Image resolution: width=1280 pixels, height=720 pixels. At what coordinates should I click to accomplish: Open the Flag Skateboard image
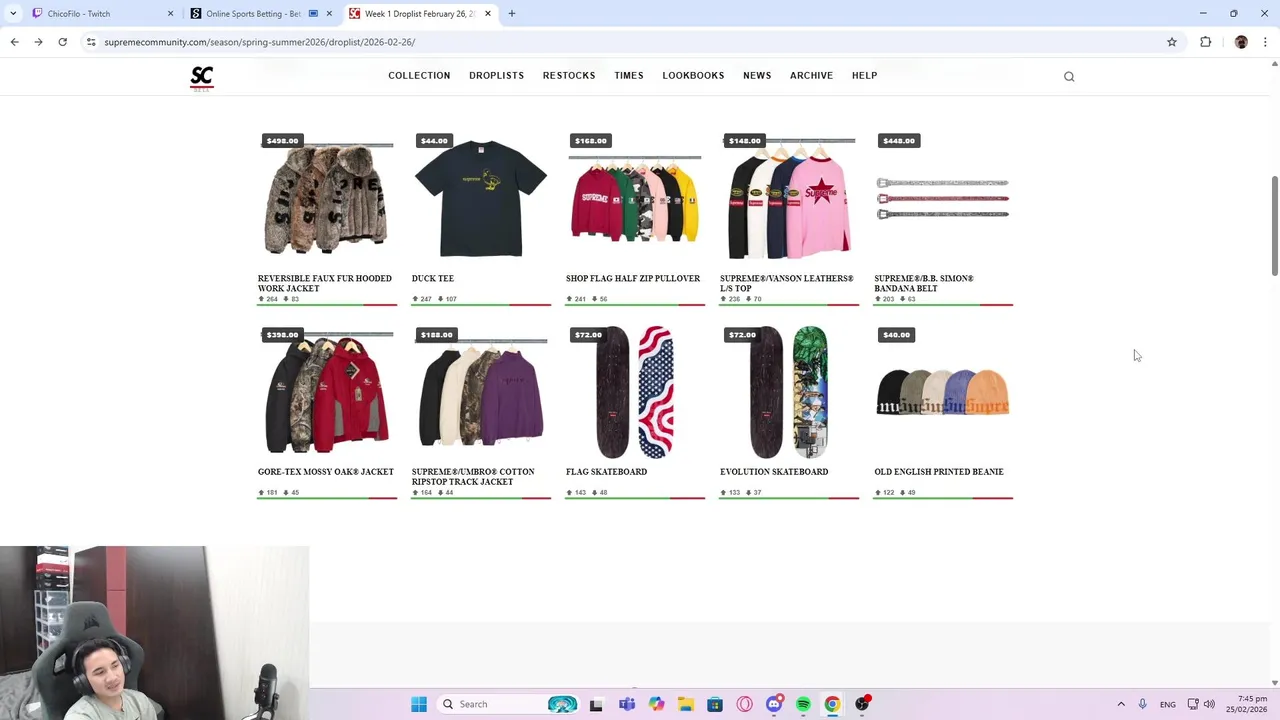[635, 392]
